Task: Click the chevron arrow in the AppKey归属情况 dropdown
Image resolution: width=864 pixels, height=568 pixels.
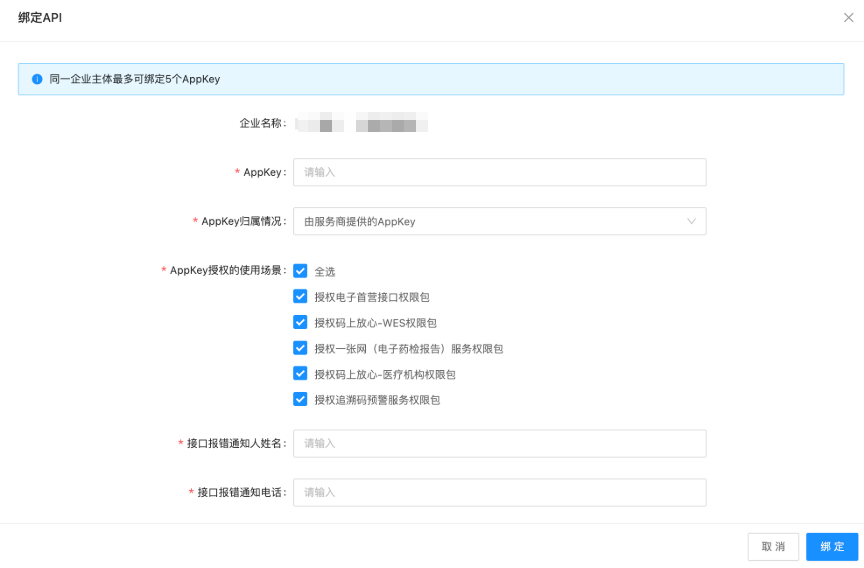Action: click(x=691, y=221)
